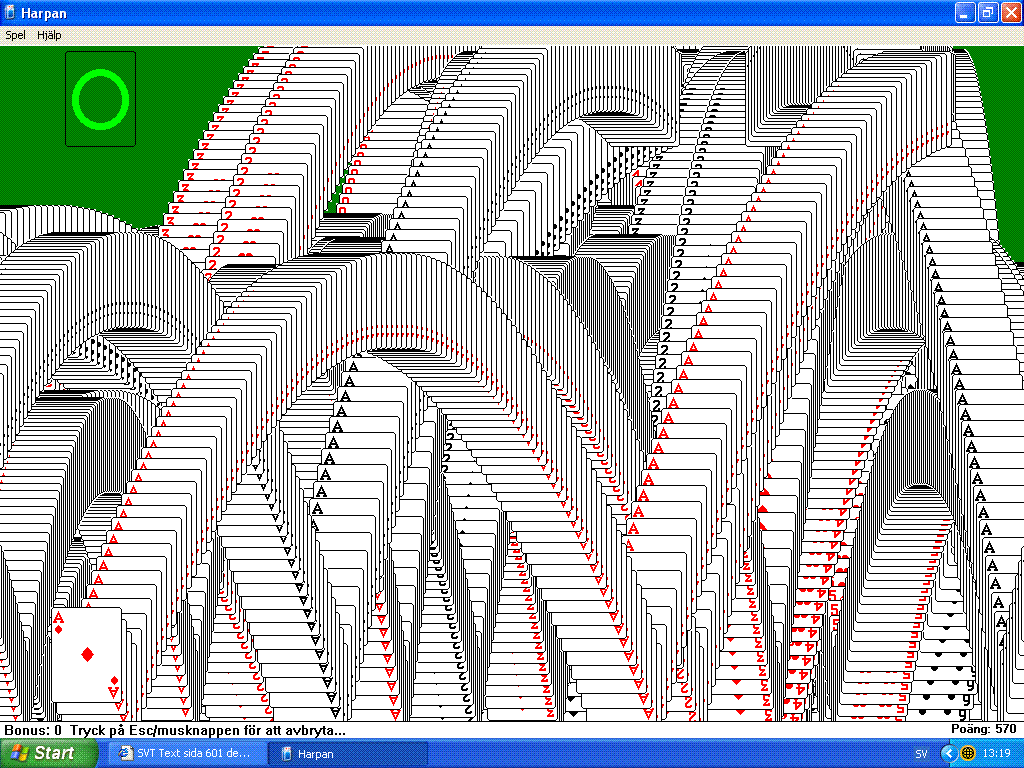Click the ace of diamonds card

click(x=86, y=655)
